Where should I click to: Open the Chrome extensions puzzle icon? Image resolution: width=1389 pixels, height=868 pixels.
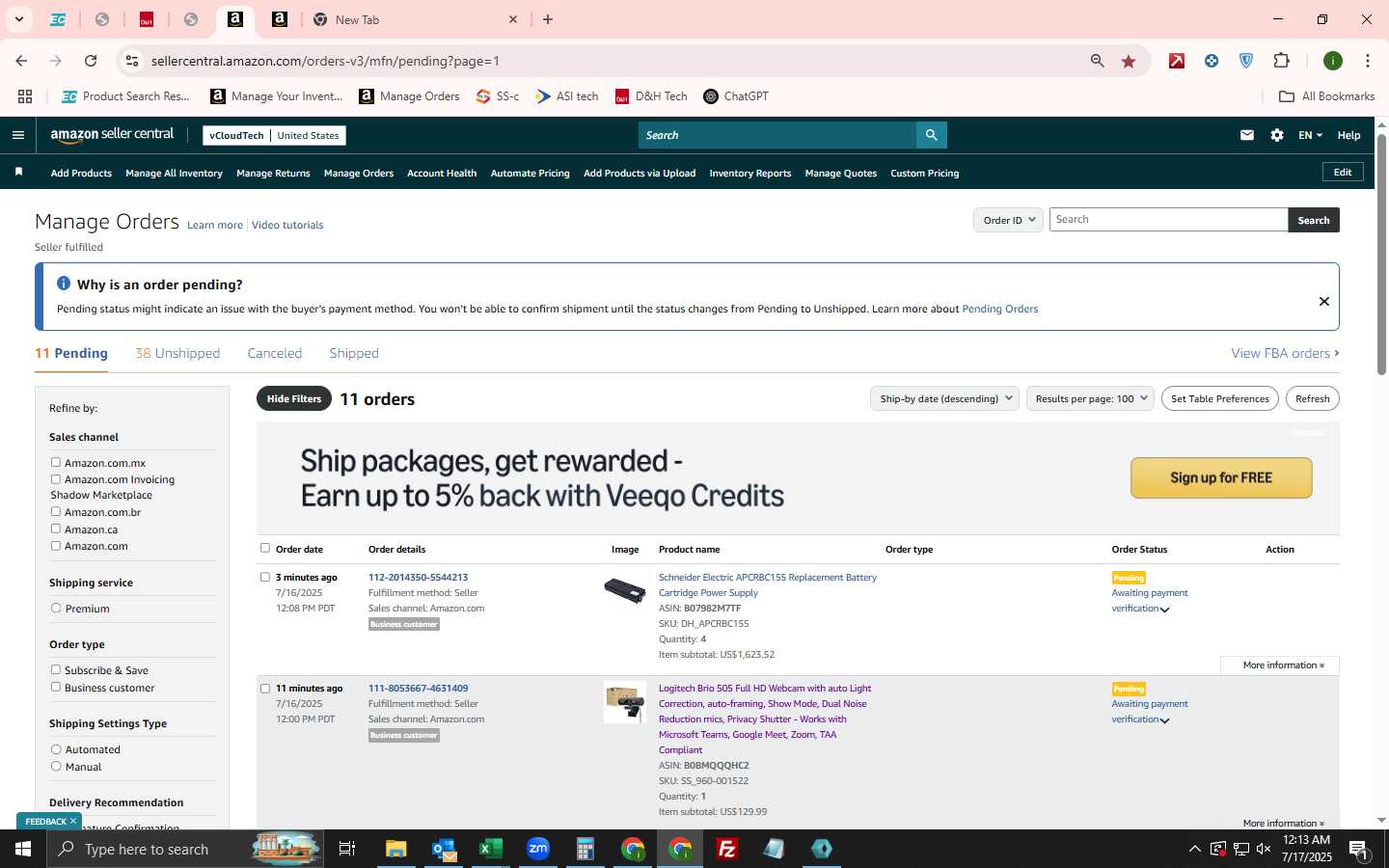(1281, 61)
